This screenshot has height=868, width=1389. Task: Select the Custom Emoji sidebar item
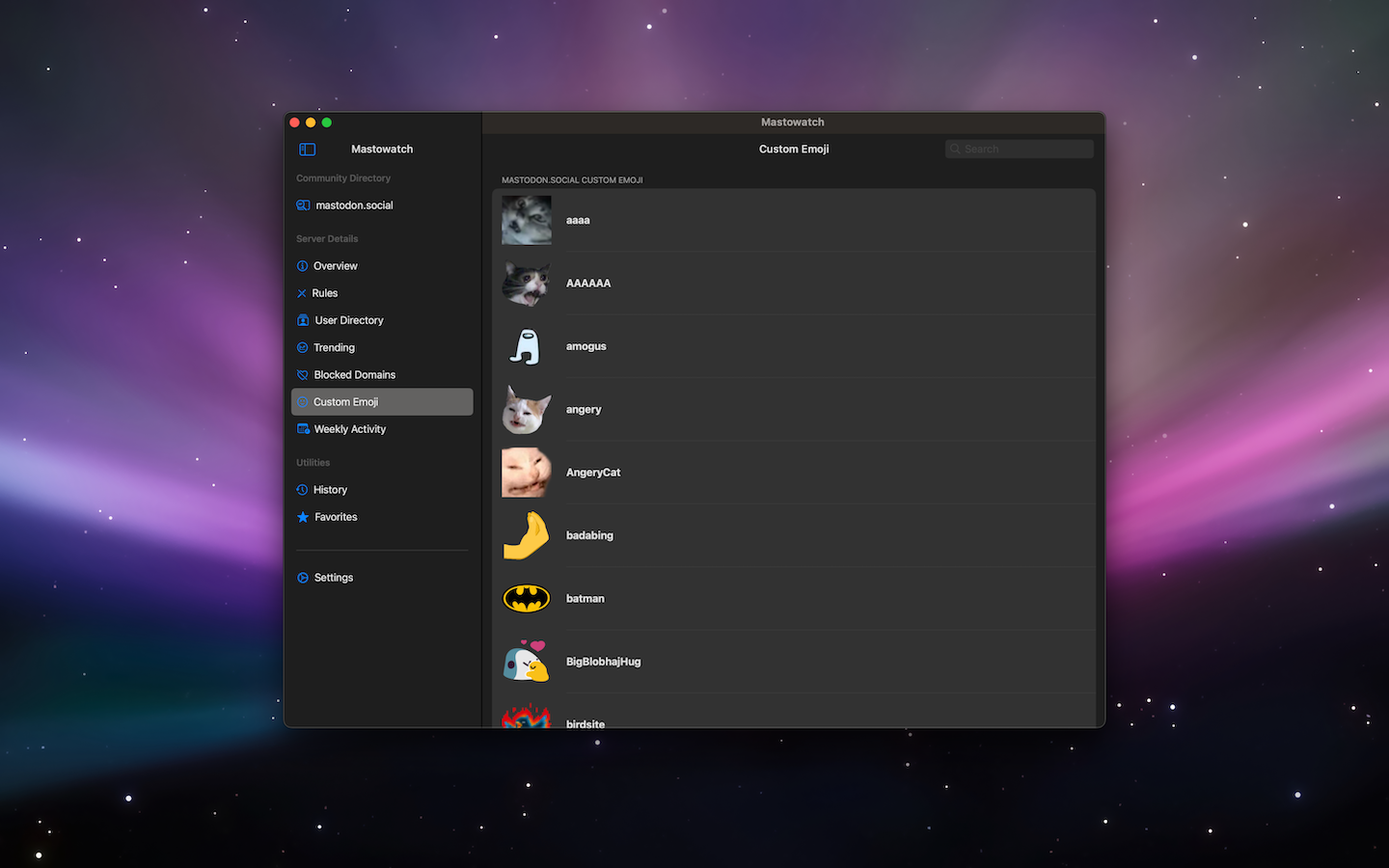[x=382, y=402]
